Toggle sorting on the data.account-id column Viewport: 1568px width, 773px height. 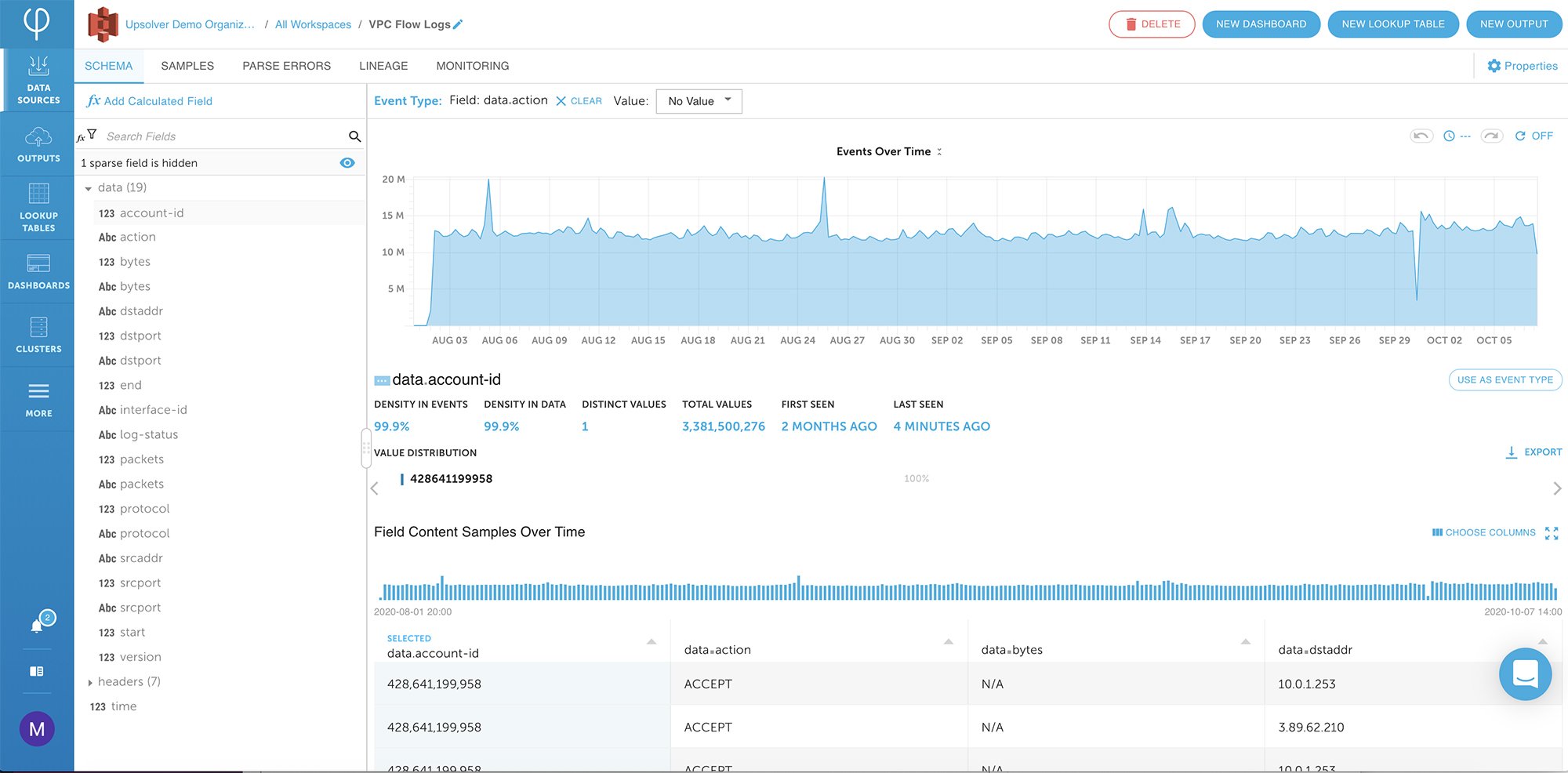pos(651,641)
